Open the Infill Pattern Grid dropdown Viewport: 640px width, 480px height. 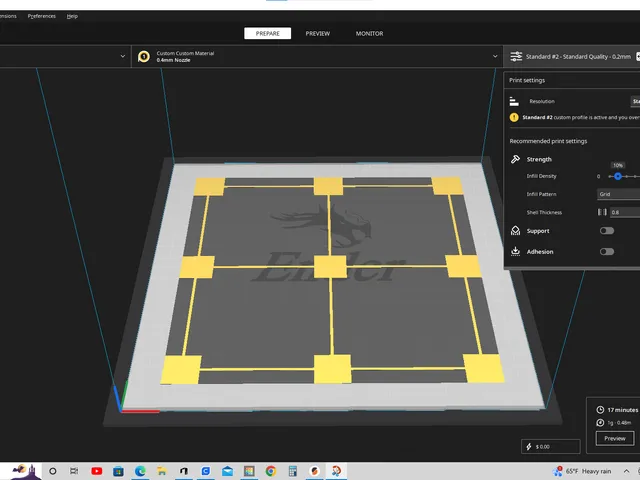pos(618,194)
